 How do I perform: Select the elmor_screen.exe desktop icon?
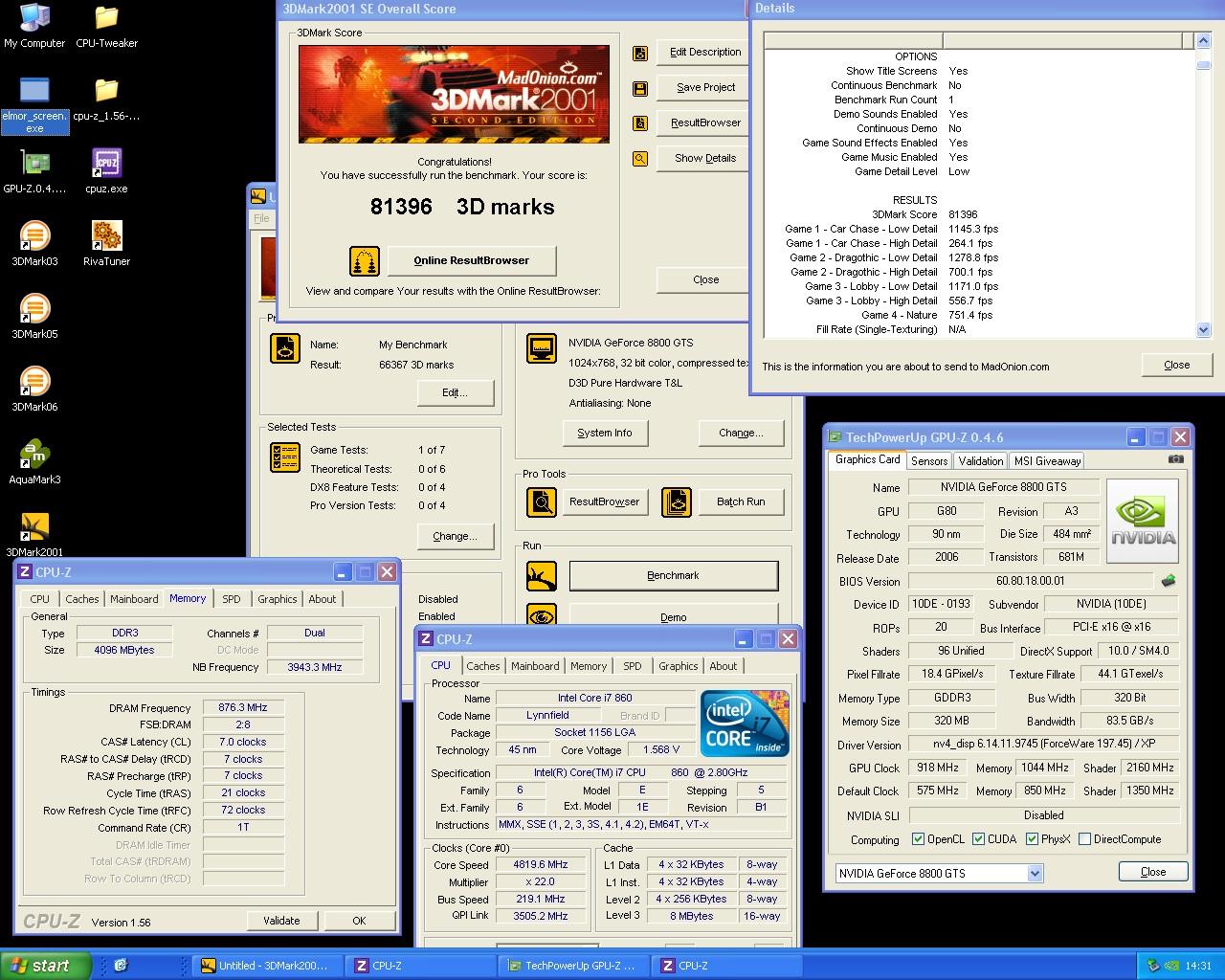(34, 105)
